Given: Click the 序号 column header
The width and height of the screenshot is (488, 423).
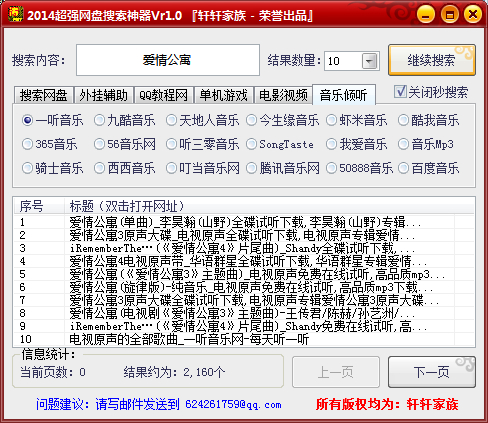Looking at the screenshot, I should tap(39, 206).
